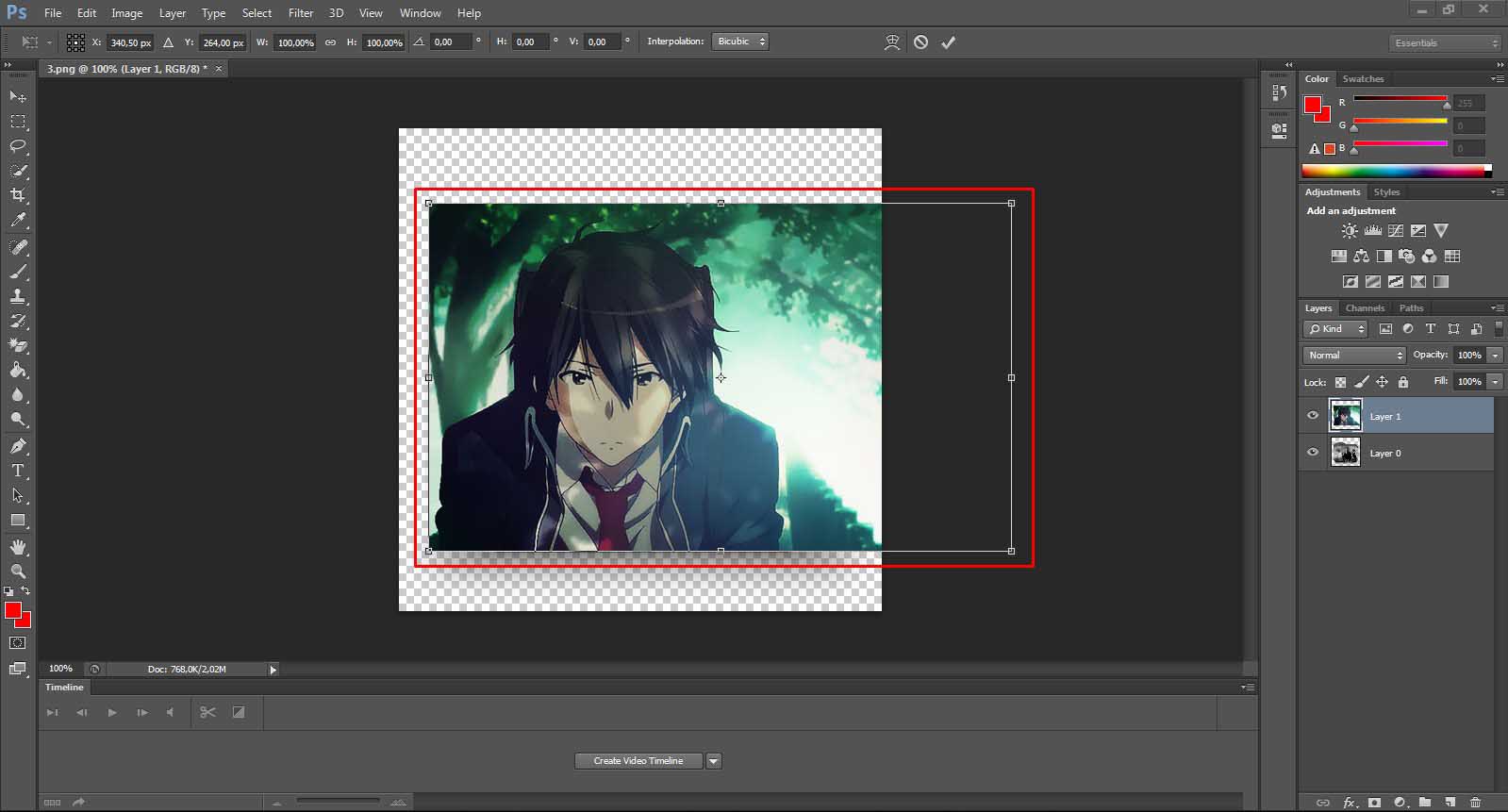Select the Move tool

pyautogui.click(x=18, y=96)
